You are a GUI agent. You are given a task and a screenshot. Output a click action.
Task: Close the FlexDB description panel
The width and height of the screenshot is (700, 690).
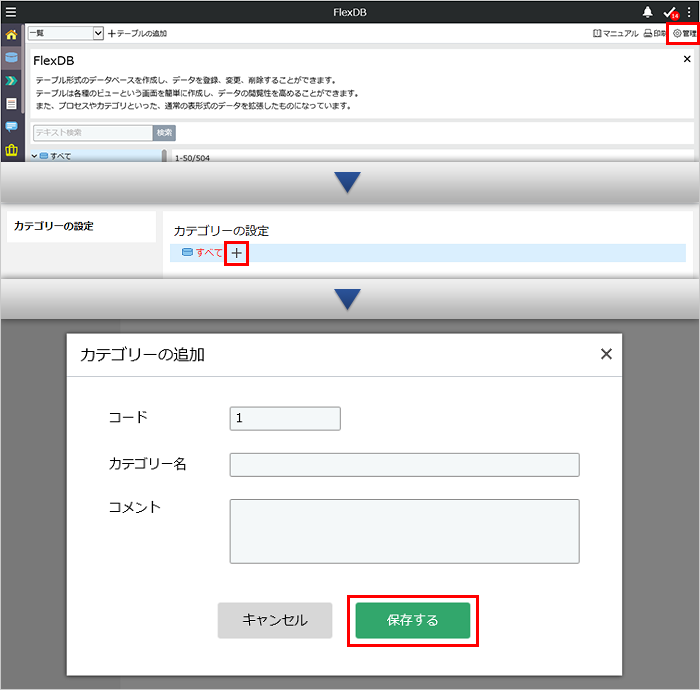pyautogui.click(x=687, y=59)
